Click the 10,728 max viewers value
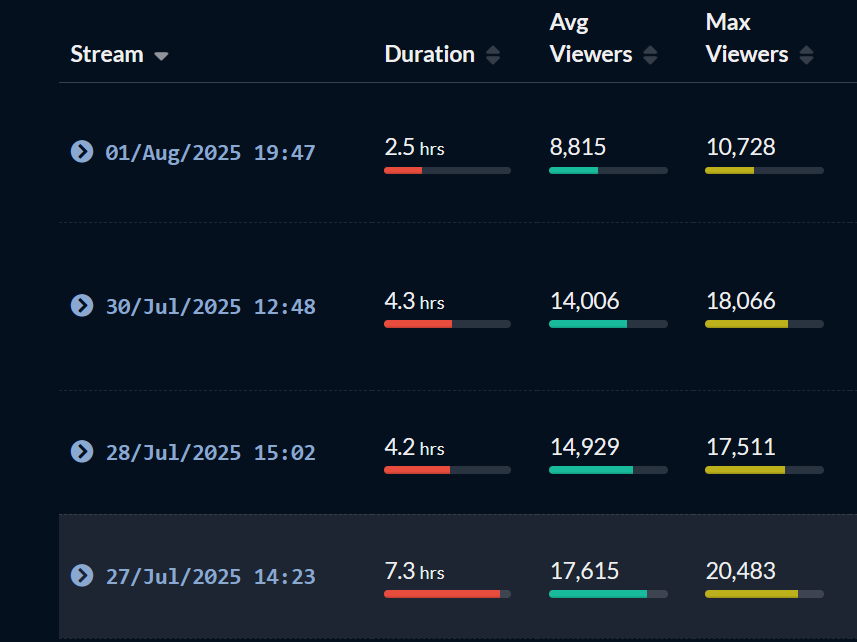This screenshot has width=857, height=642. 741,147
